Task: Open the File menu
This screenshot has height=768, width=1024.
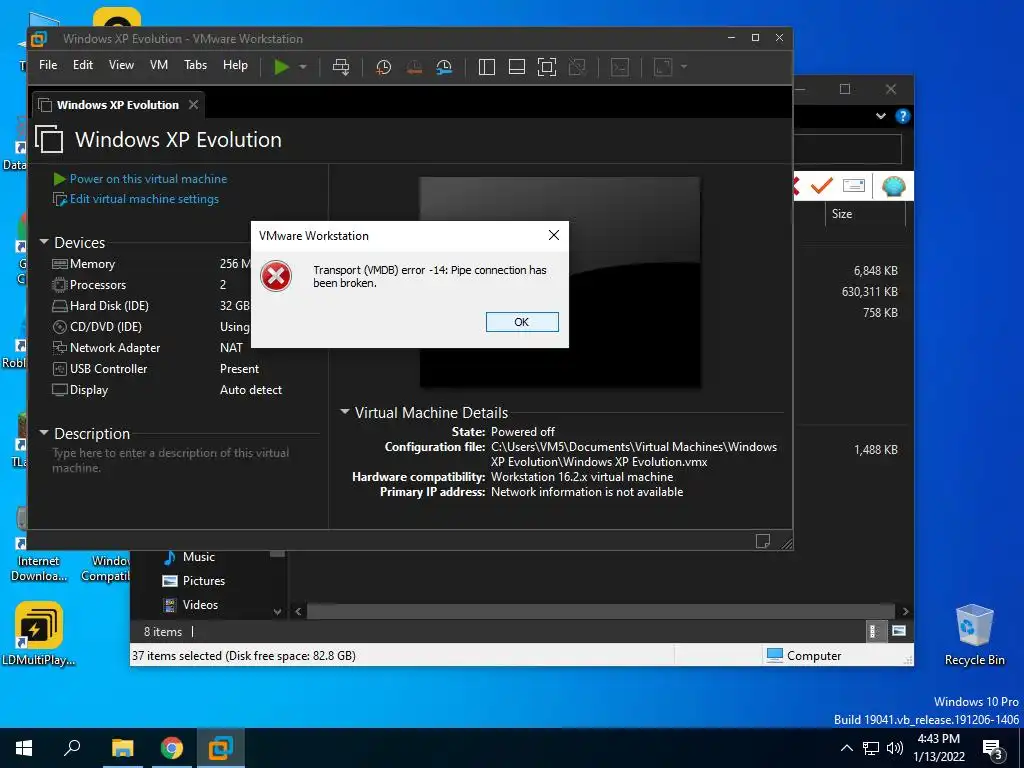Action: [48, 65]
